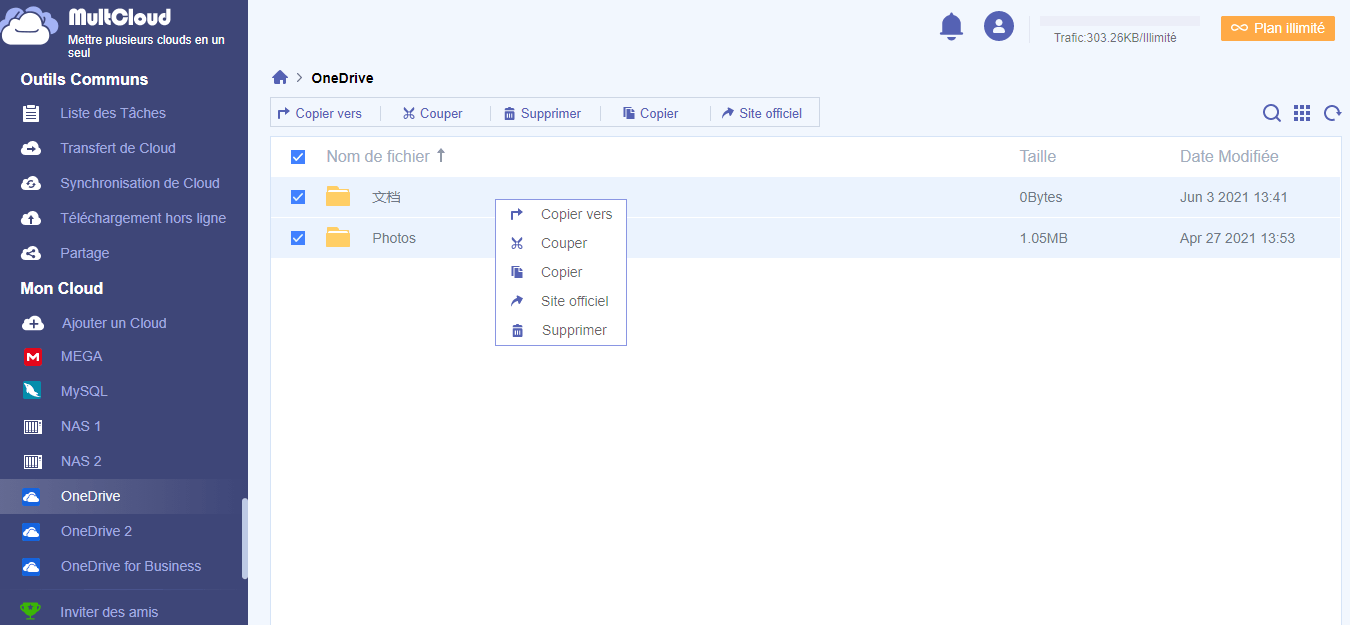Viewport: 1350px width, 625px height.
Task: Click the Ajouter un Cloud label
Action: pos(114,323)
